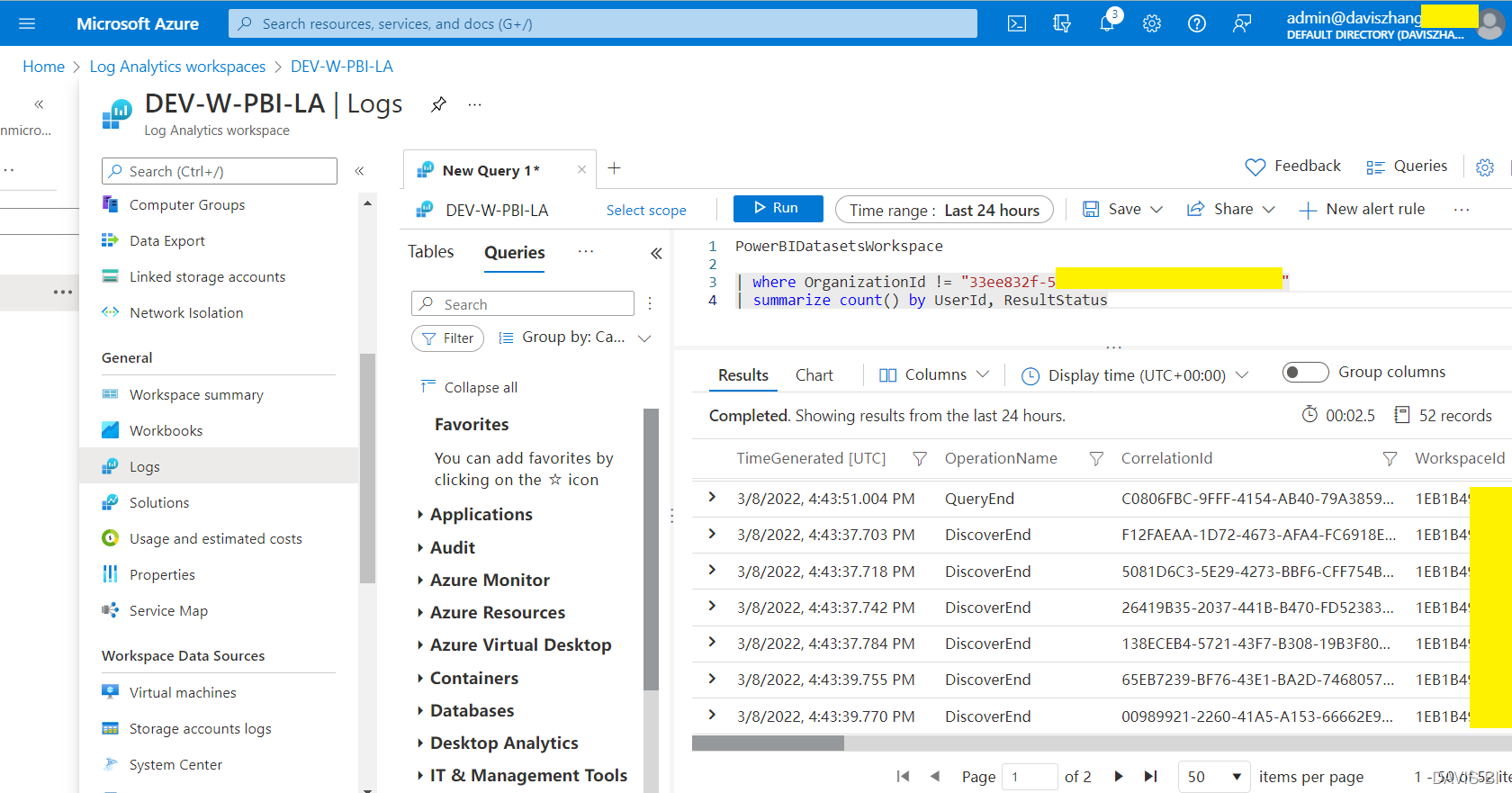Viewport: 1512px width, 793px height.
Task: Go to Home breadcrumb
Action: [x=43, y=67]
